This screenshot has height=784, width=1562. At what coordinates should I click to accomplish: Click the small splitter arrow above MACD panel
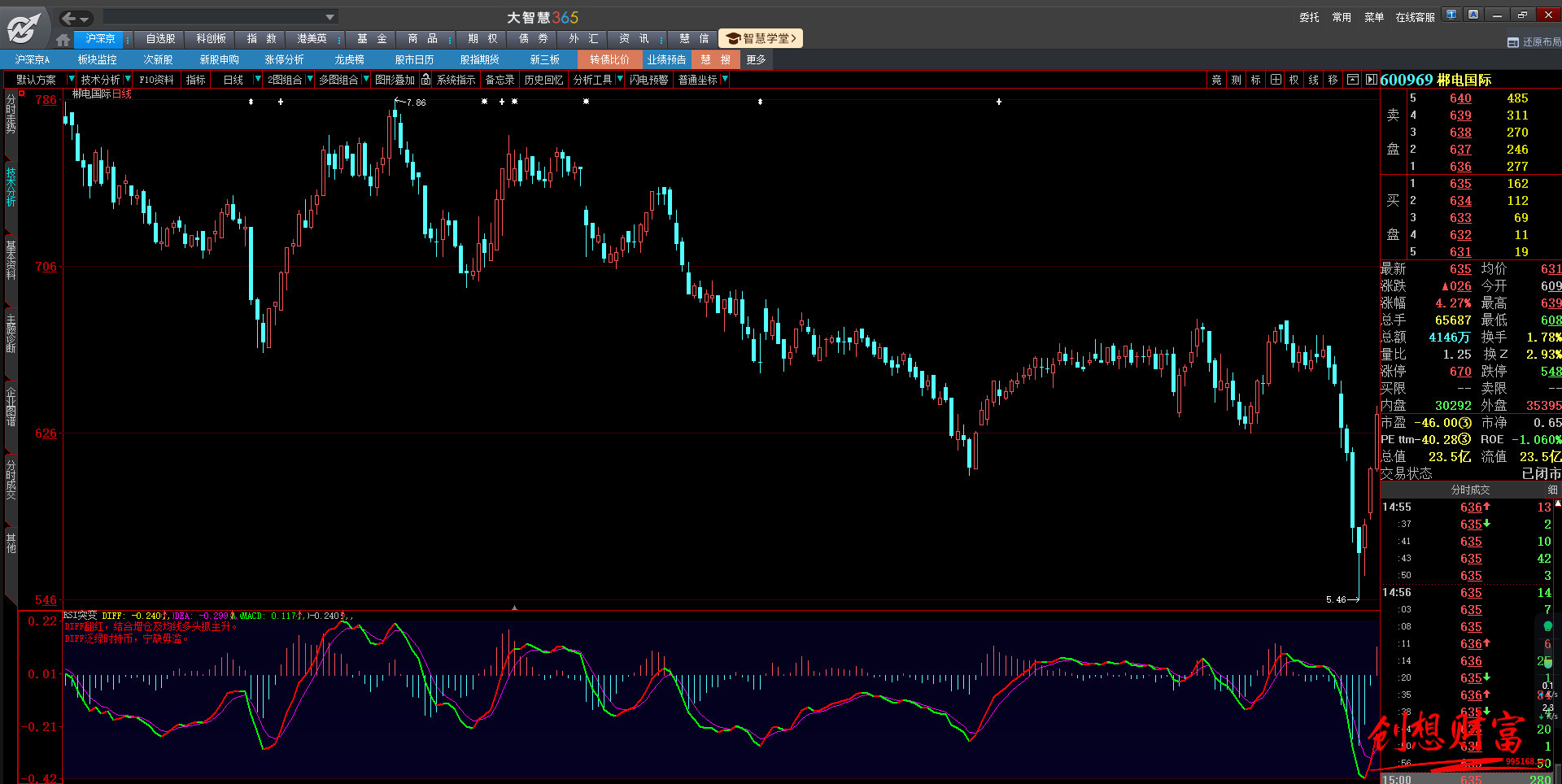(x=513, y=608)
